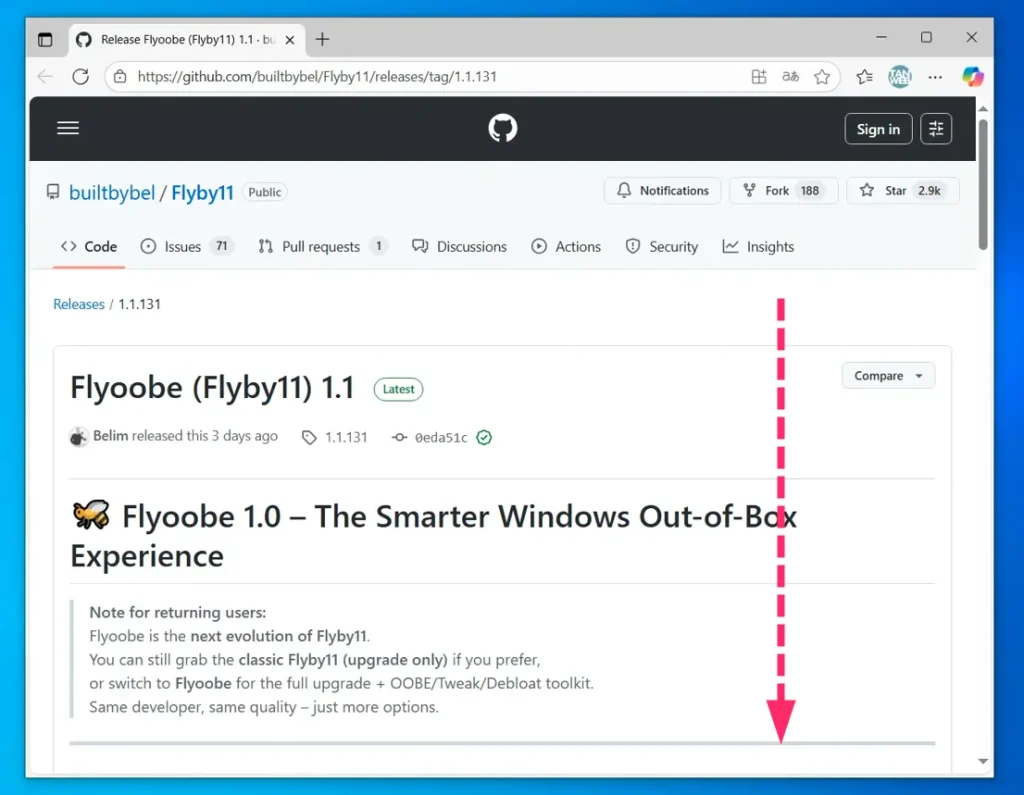The width and height of the screenshot is (1024, 795).
Task: Click the star count 2.9k
Action: (929, 191)
